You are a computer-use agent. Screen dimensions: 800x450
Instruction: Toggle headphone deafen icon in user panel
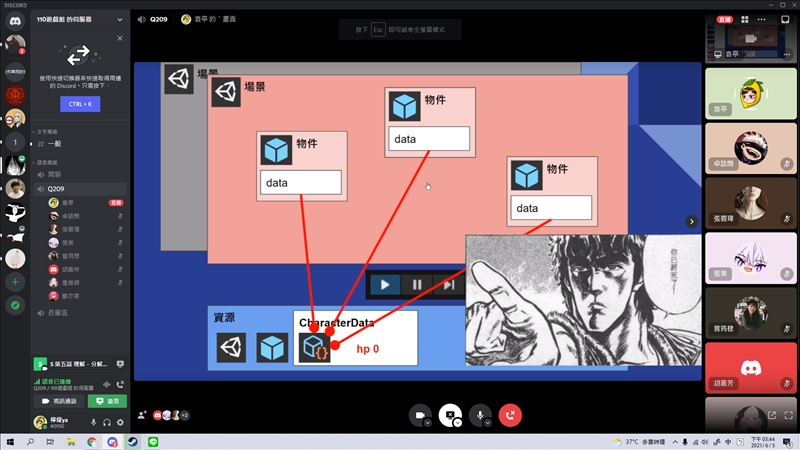click(107, 423)
